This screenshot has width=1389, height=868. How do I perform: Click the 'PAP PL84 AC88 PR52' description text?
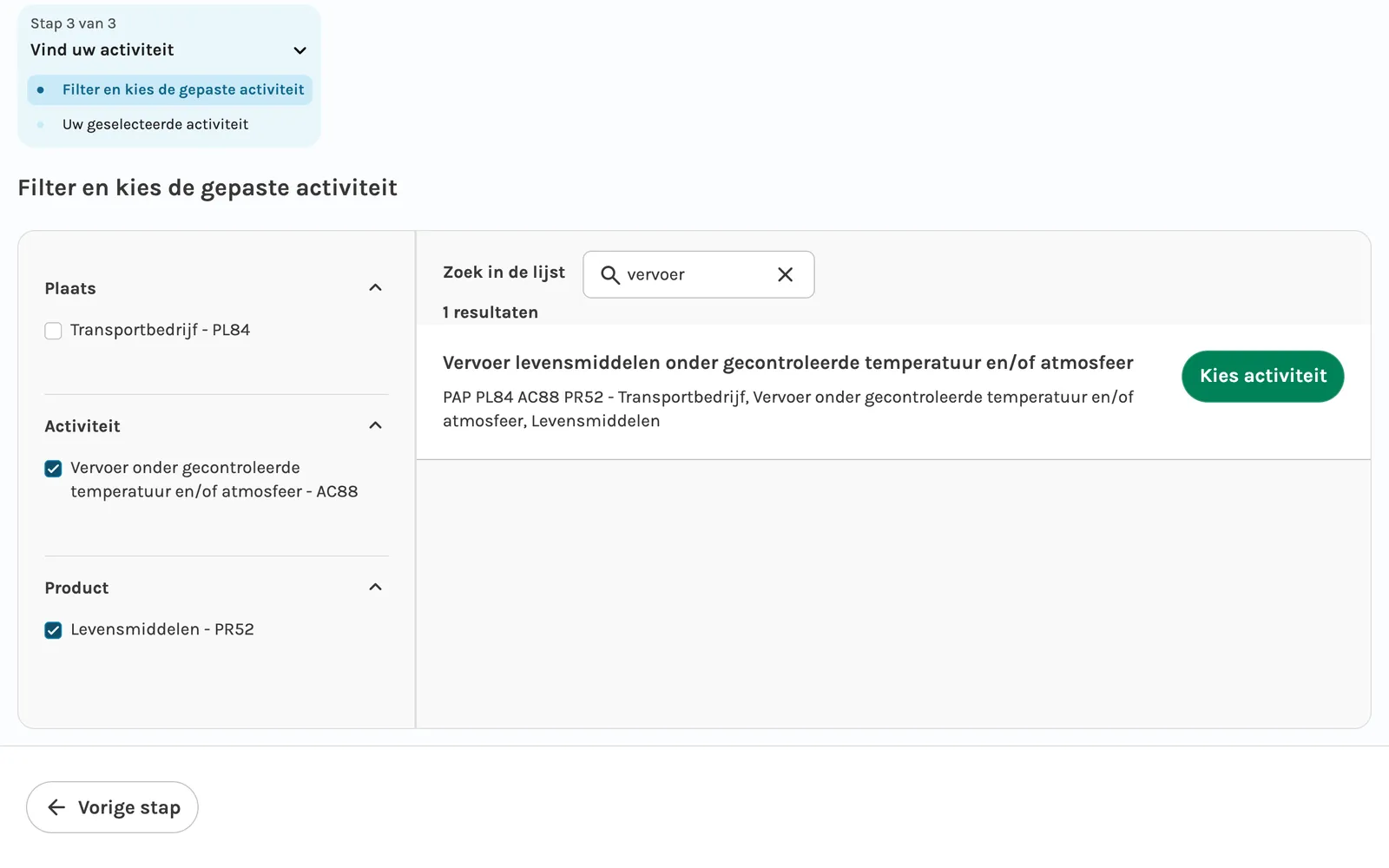click(x=788, y=409)
